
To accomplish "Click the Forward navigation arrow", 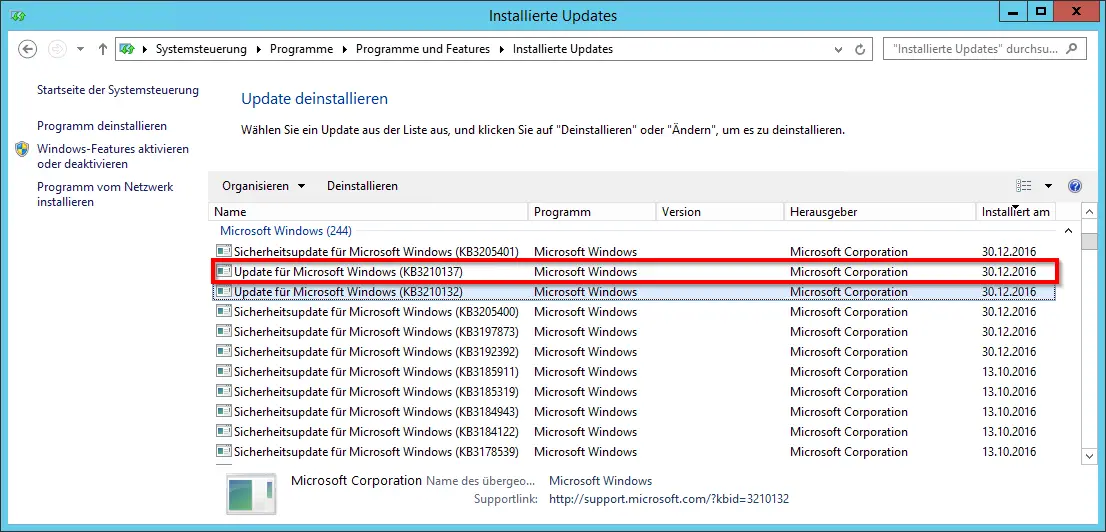I will point(56,49).
